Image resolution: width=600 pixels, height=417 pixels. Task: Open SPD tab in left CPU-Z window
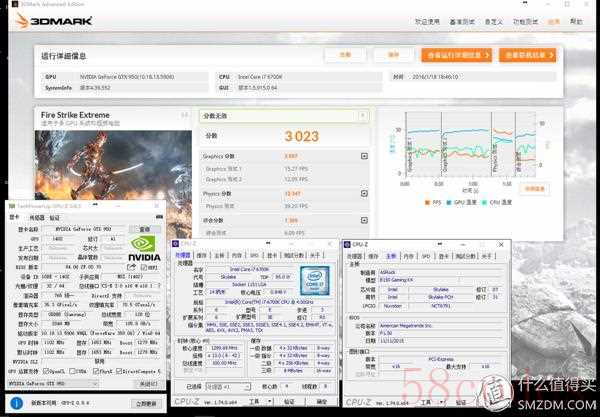[254, 255]
